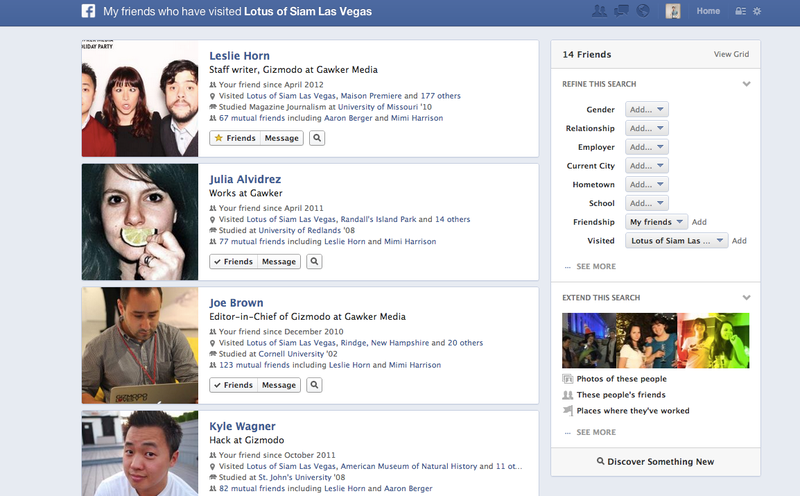Open 177 others visited places link
The height and width of the screenshot is (496, 800).
click(440, 96)
